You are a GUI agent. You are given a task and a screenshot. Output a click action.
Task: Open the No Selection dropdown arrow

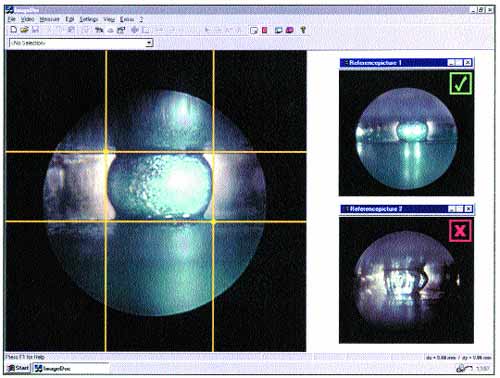[x=149, y=43]
